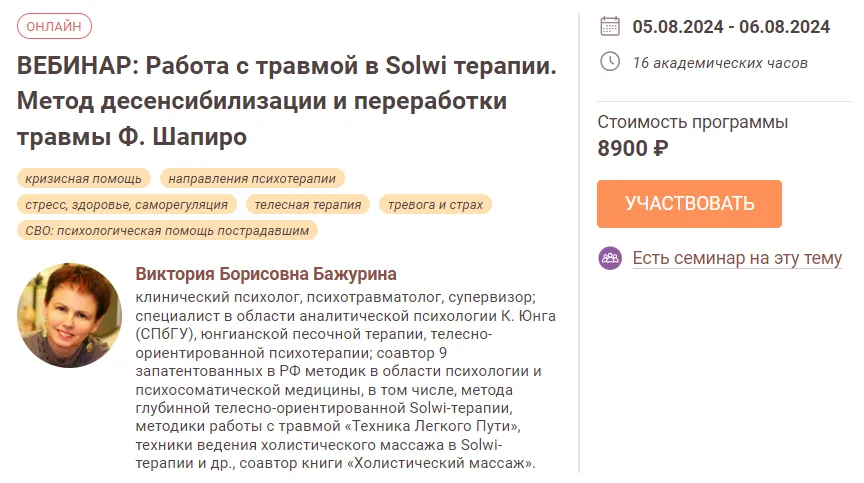The width and height of the screenshot is (864, 483).
Task: Select the 'кризисная помощь' tag
Action: (x=84, y=178)
